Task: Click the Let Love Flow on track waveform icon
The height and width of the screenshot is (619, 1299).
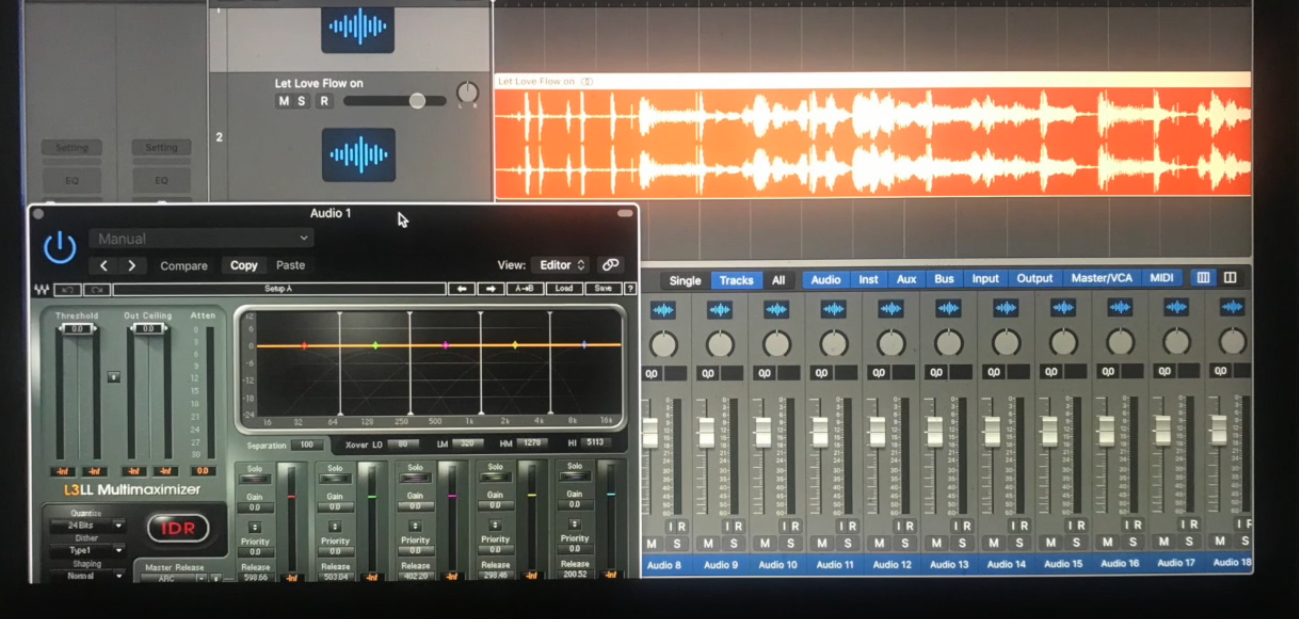Action: (x=358, y=154)
